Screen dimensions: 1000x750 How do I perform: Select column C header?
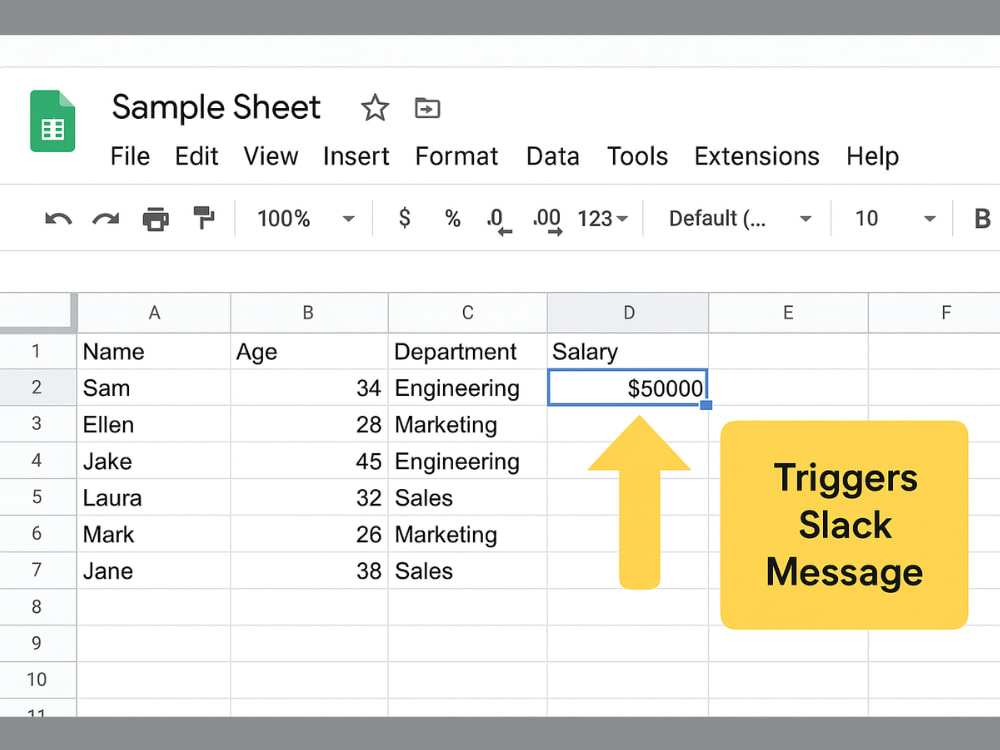467,313
